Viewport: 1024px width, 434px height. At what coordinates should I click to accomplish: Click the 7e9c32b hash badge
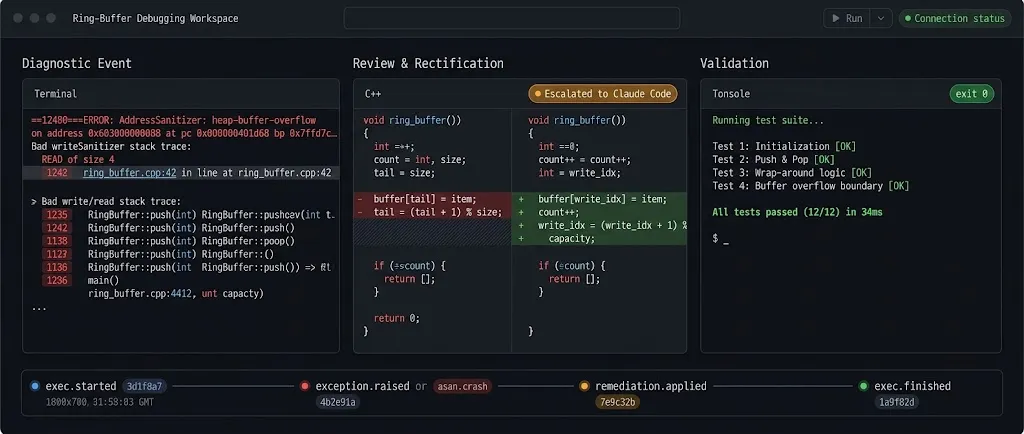tap(617, 402)
